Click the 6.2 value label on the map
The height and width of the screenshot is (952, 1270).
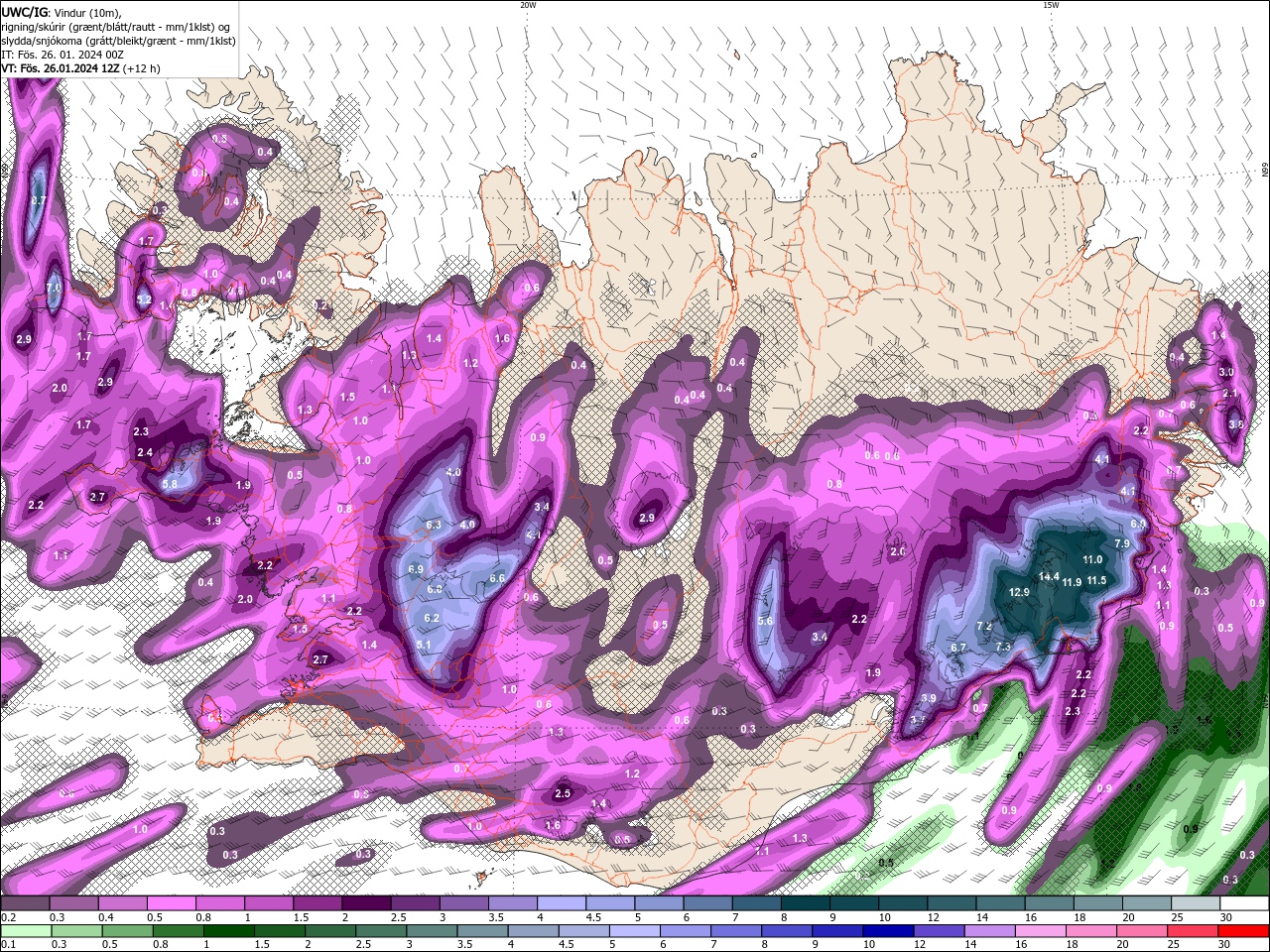pyautogui.click(x=432, y=618)
